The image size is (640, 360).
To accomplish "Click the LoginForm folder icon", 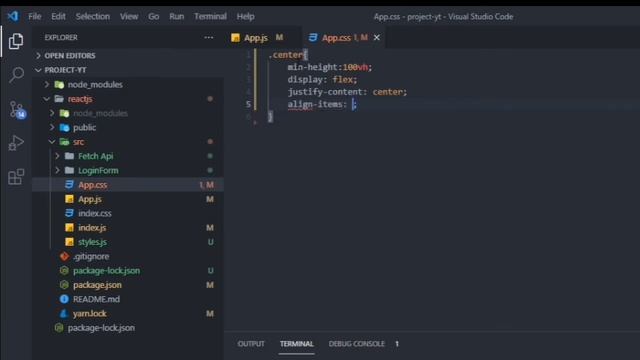I will 69,170.
